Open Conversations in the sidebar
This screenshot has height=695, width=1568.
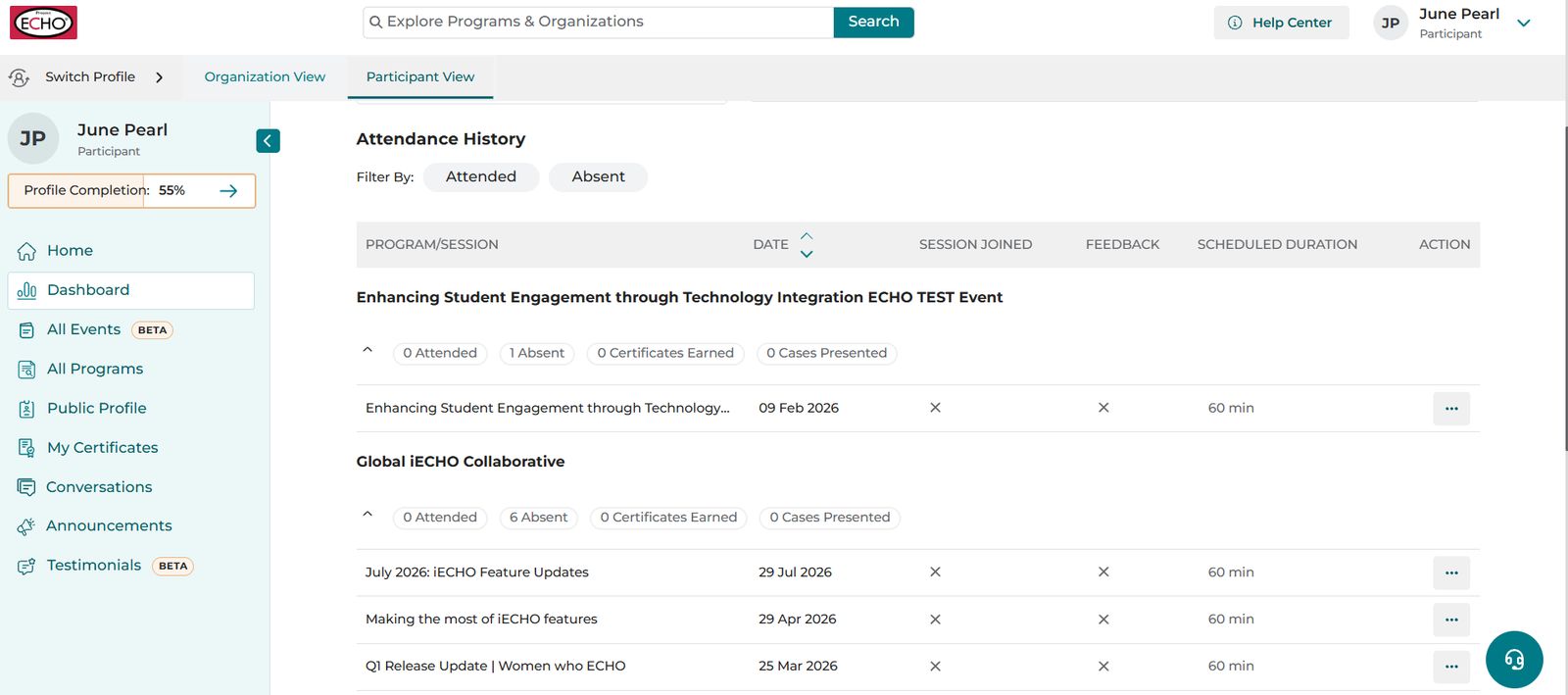point(99,487)
